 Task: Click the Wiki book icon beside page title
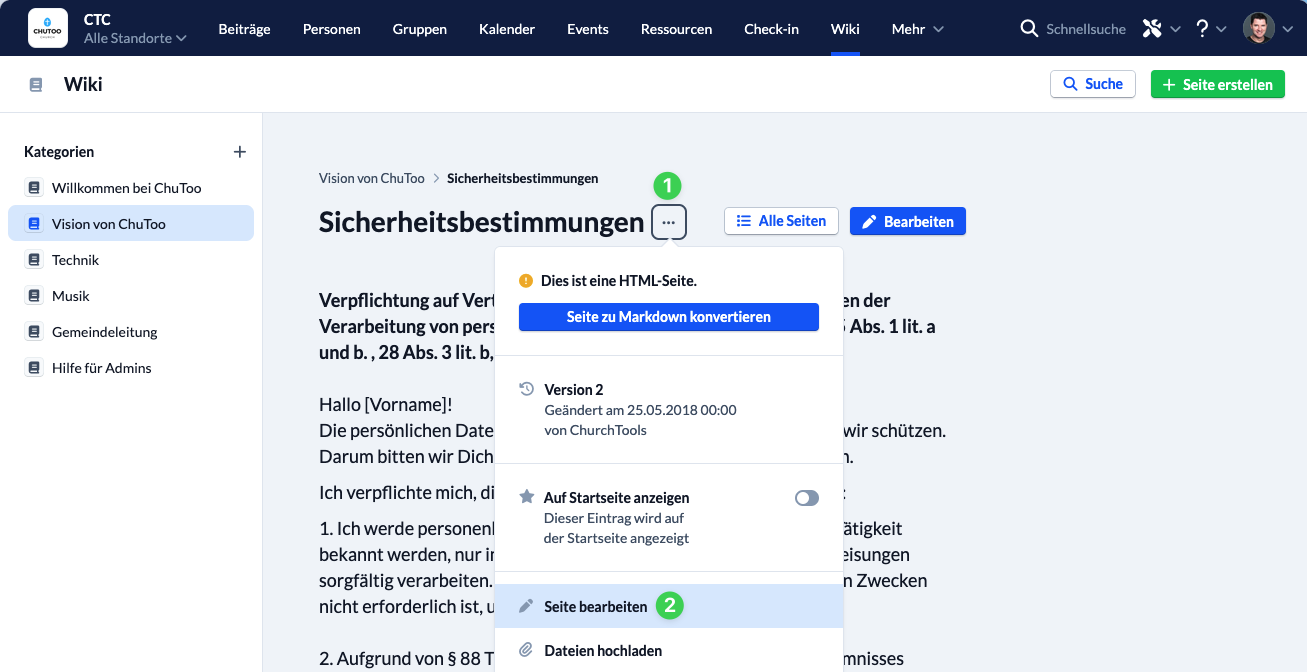[36, 85]
